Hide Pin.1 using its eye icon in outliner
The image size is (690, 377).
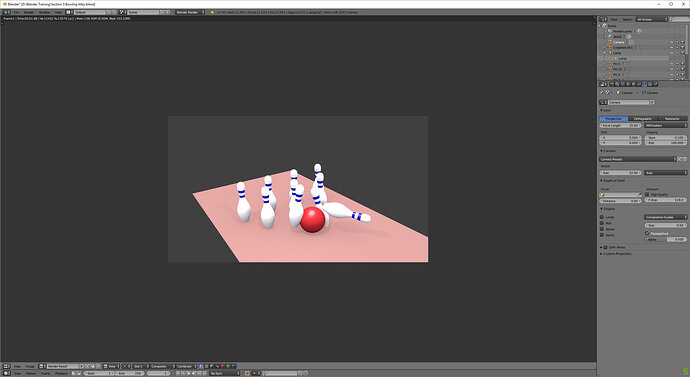[672, 64]
